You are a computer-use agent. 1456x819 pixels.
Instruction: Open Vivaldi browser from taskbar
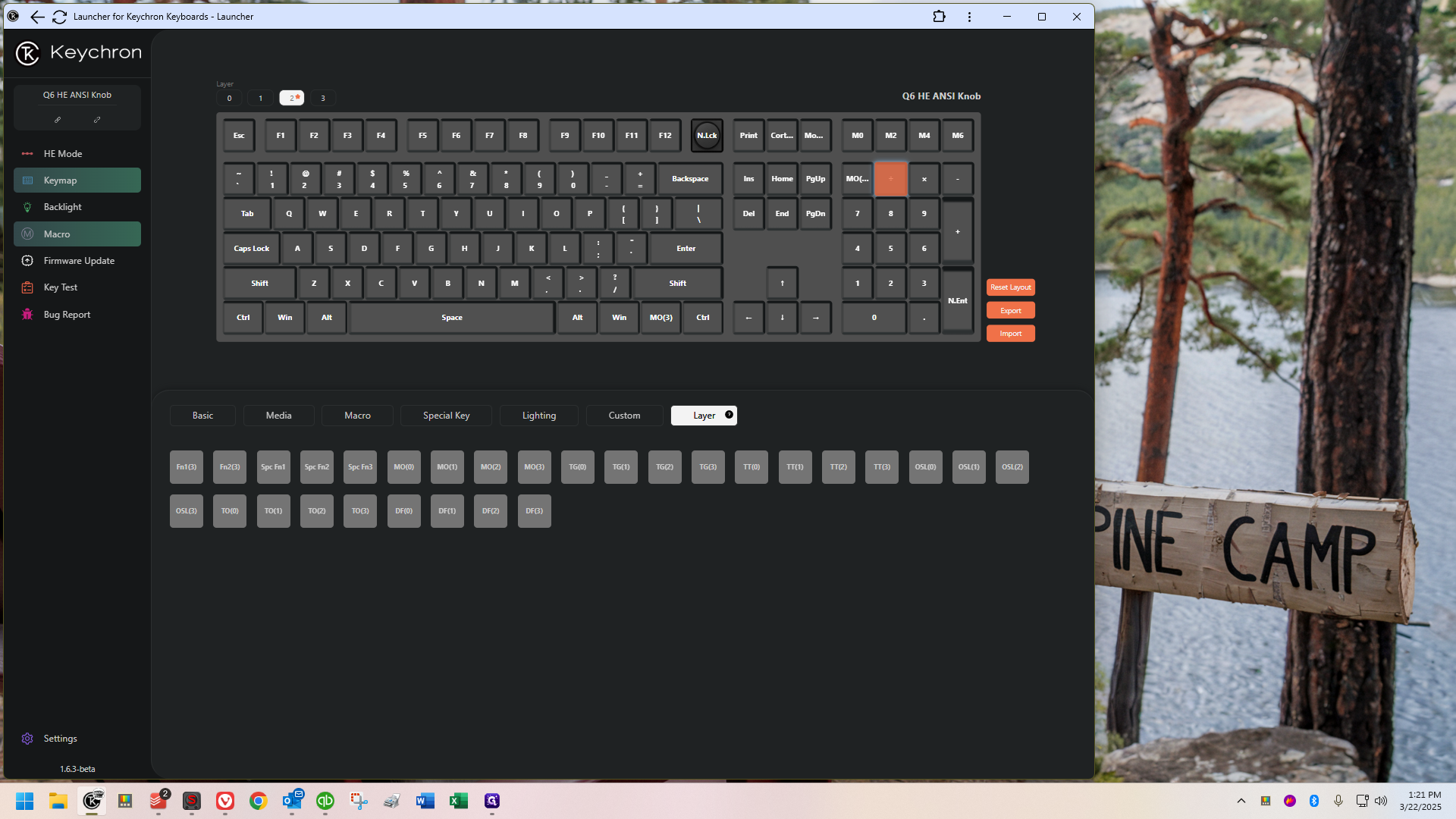[x=225, y=801]
